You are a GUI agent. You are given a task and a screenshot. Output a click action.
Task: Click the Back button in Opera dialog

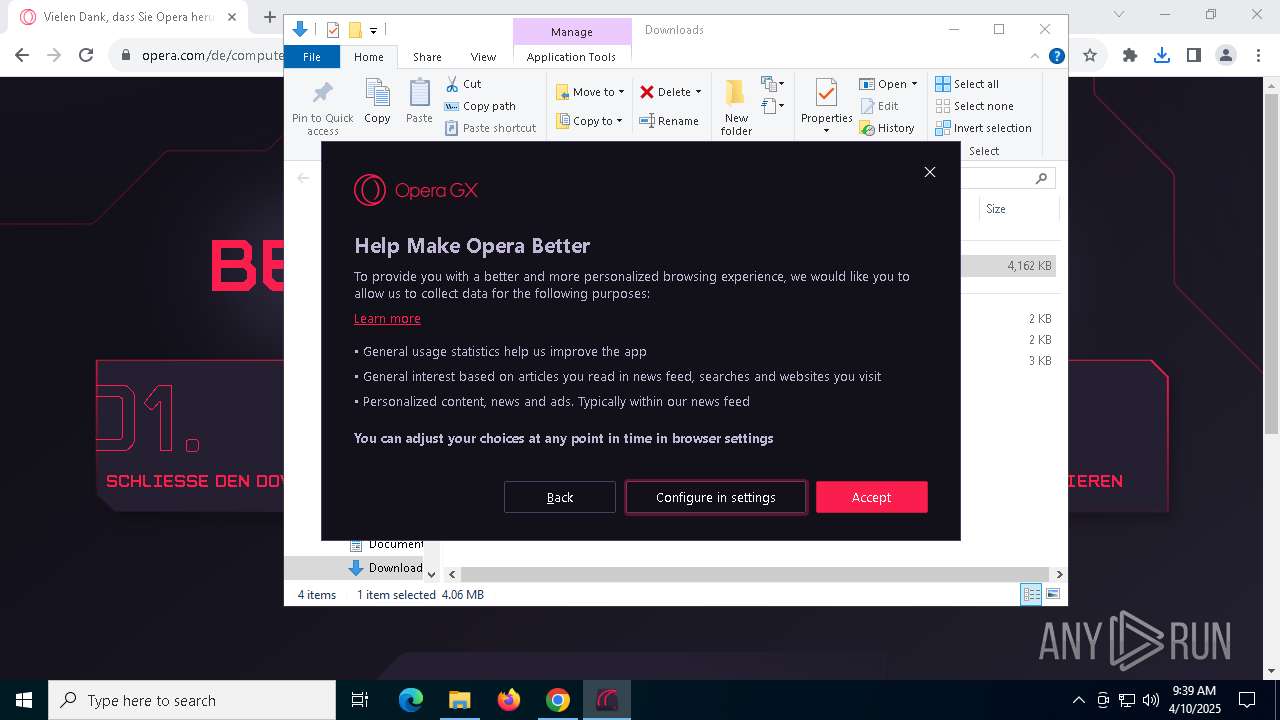(x=560, y=497)
